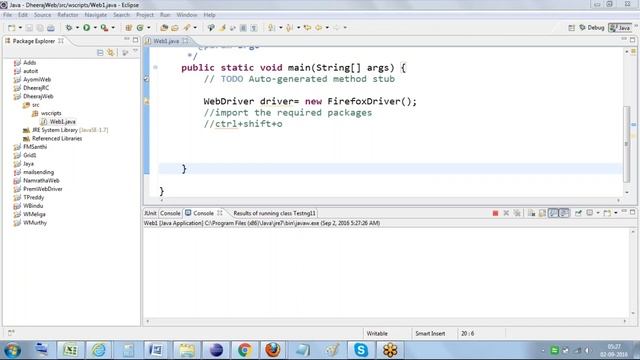Image resolution: width=640 pixels, height=360 pixels.
Task: Click the Open Task folder icon
Action: tap(175, 28)
